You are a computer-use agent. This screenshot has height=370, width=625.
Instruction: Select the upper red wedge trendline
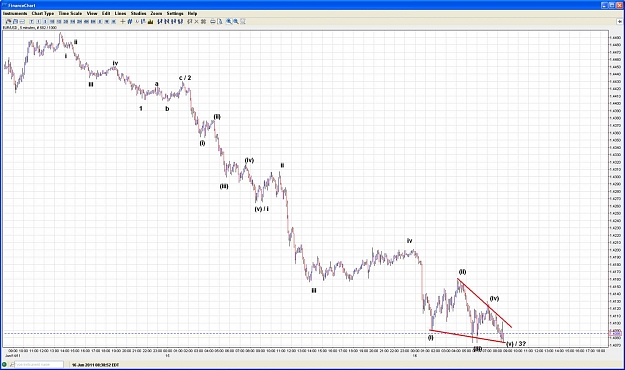coord(484,303)
